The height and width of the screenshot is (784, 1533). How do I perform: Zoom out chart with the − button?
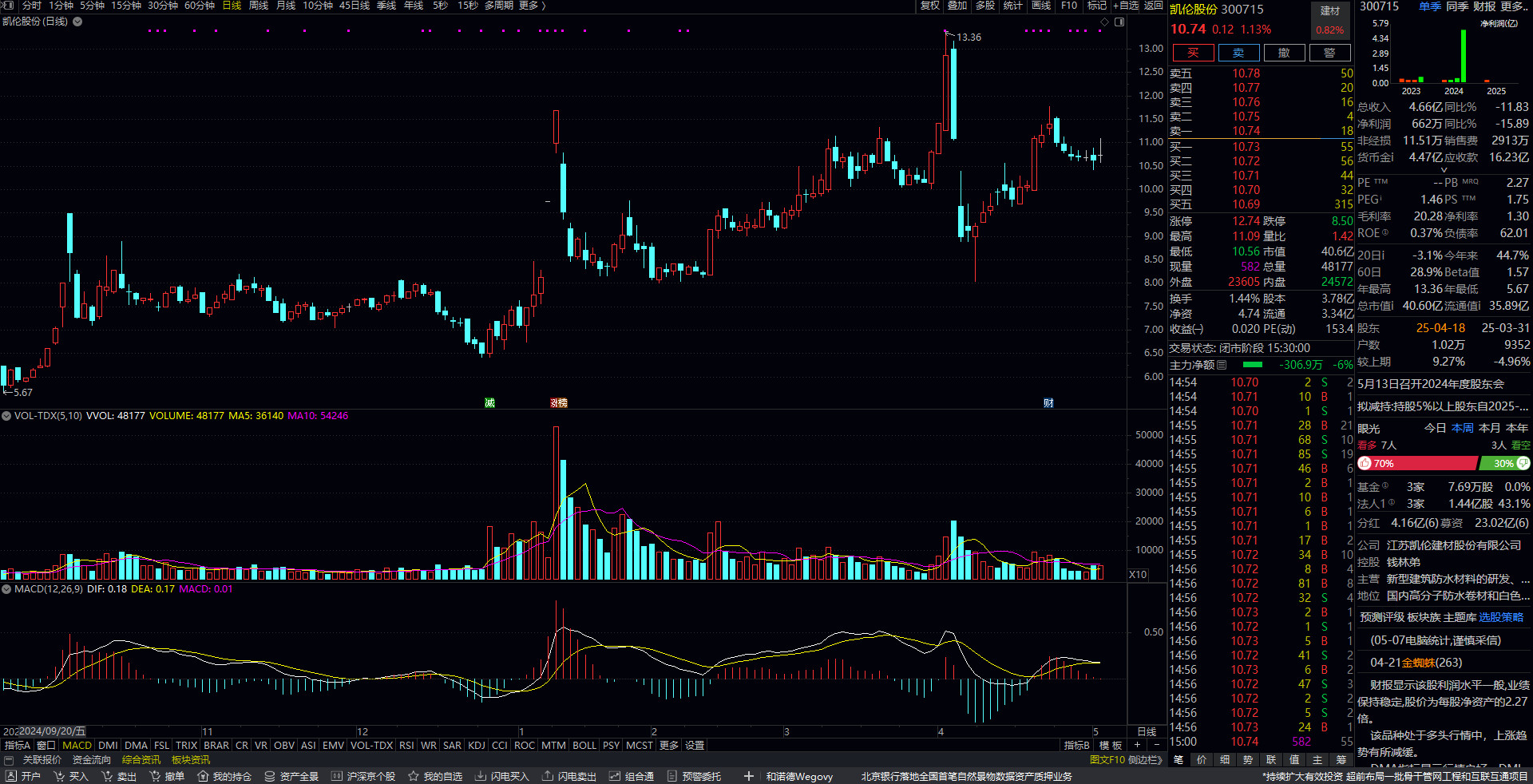coord(1156,745)
